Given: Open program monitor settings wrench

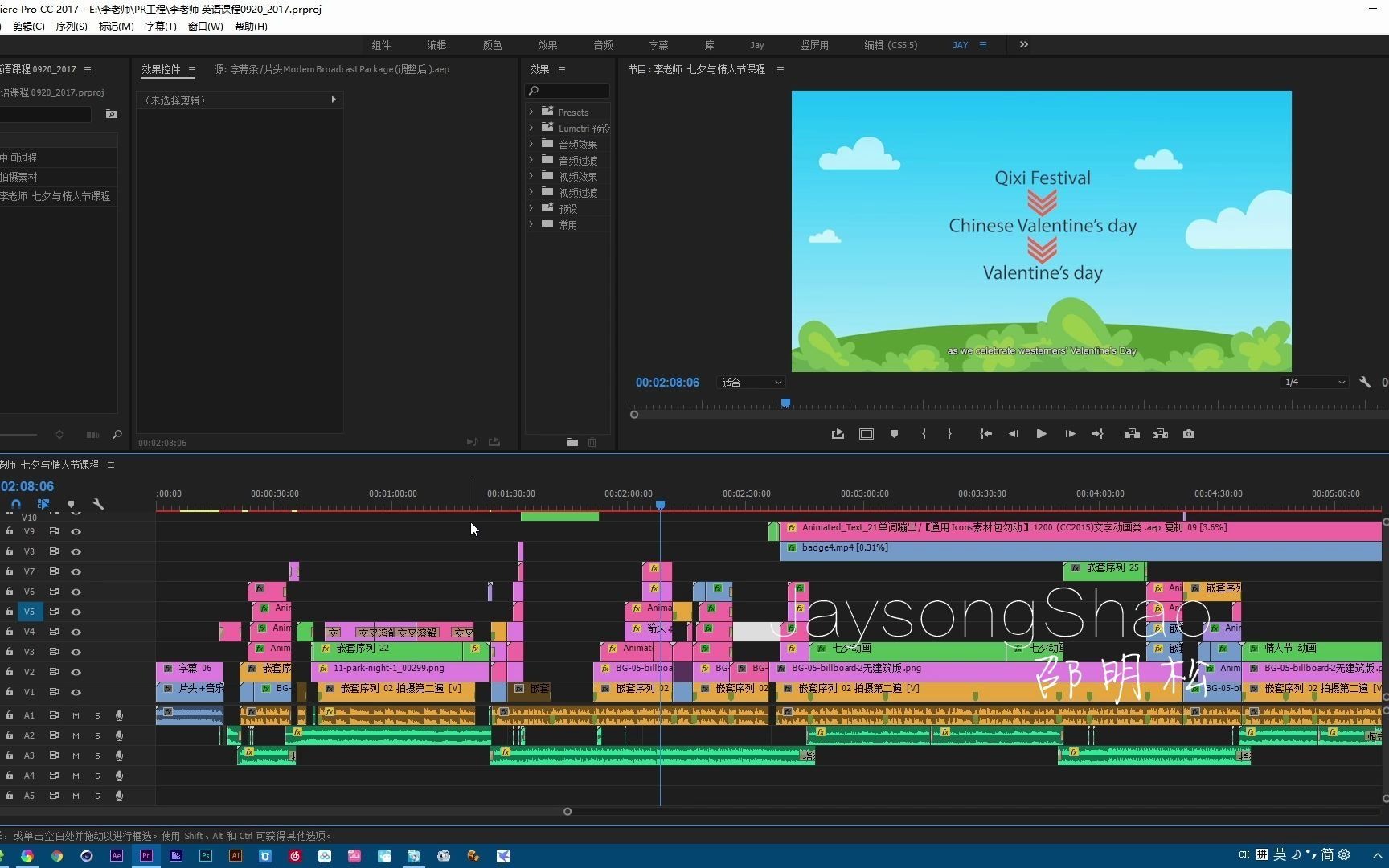Looking at the screenshot, I should 1364,383.
